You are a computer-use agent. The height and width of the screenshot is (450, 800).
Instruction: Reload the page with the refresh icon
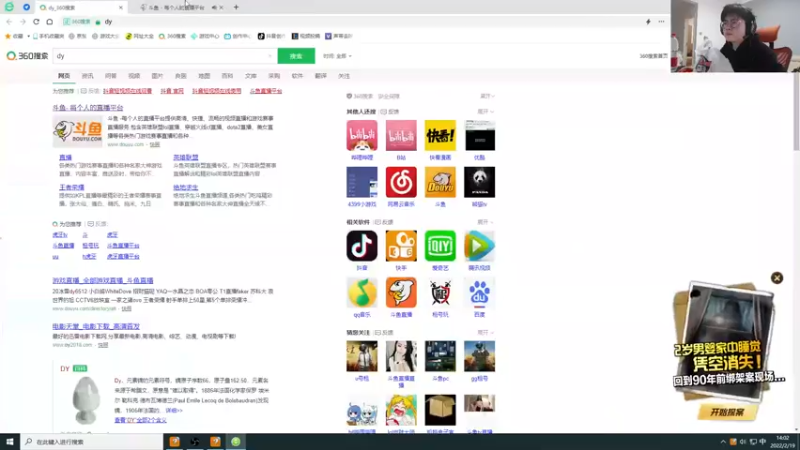pos(36,22)
